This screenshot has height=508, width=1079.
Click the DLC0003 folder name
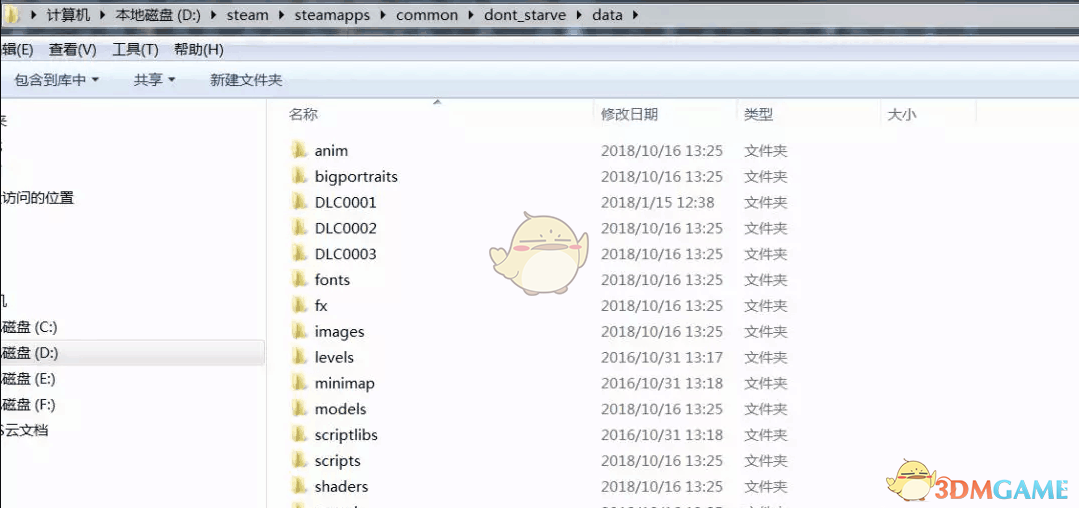tap(345, 254)
